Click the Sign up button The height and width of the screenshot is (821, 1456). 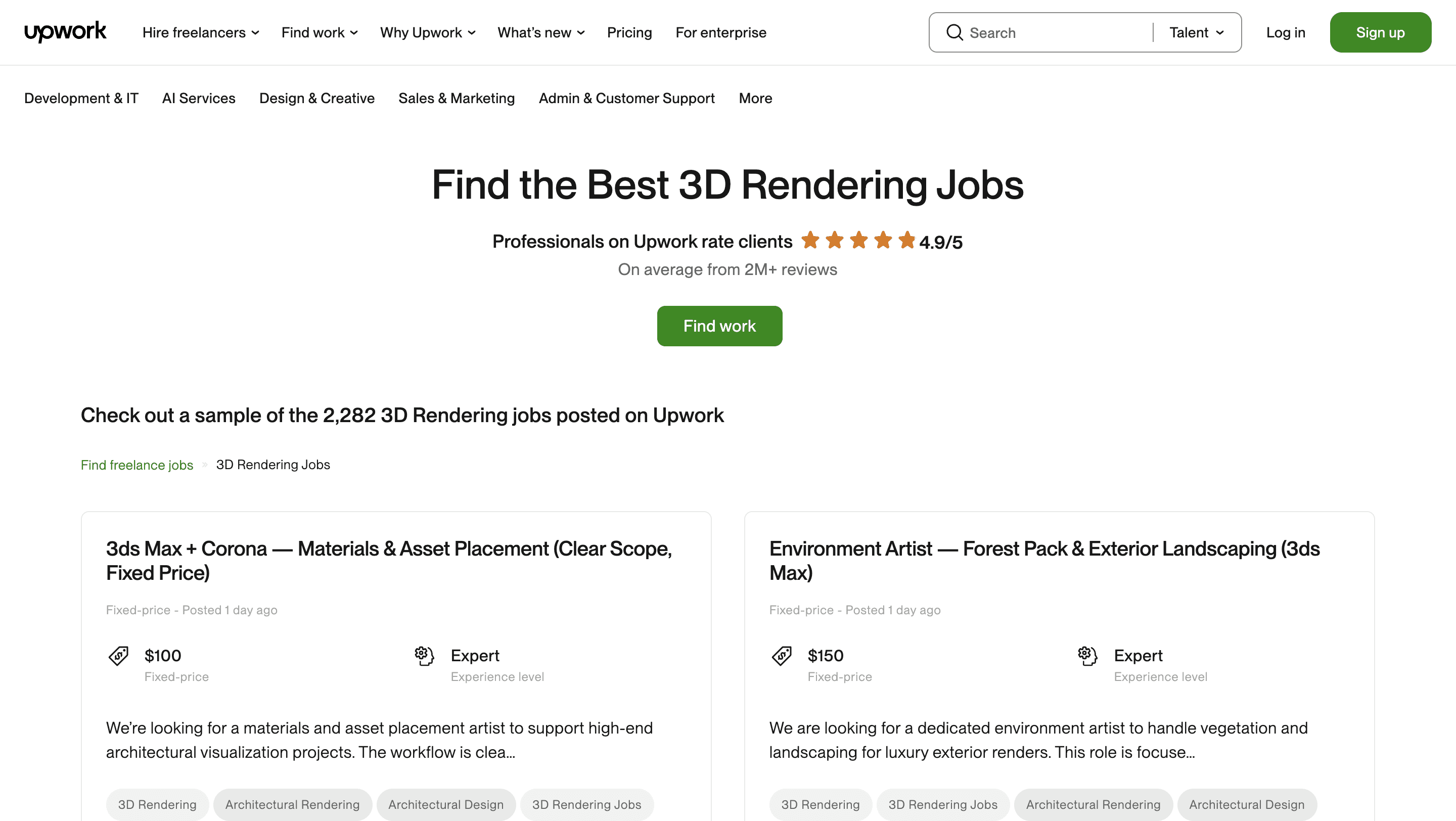click(1380, 32)
